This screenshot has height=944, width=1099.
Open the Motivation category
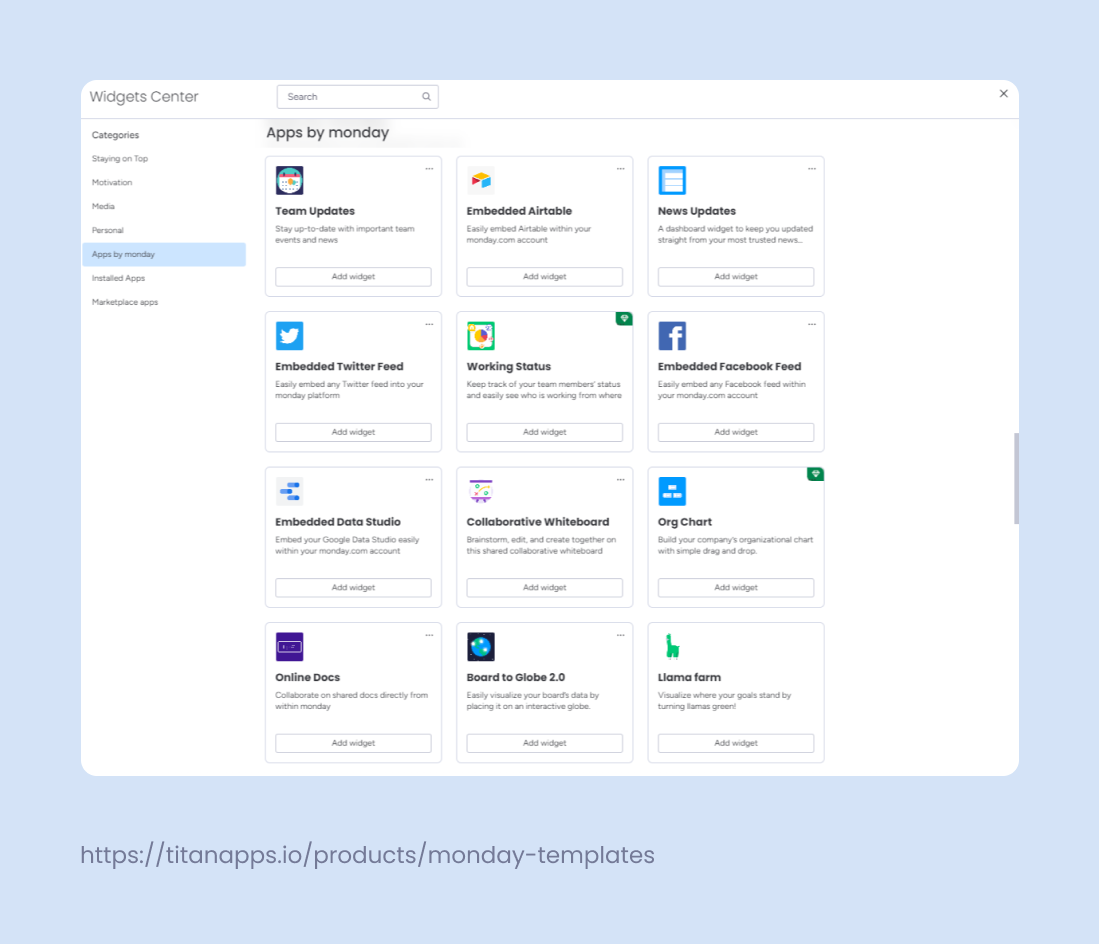[x=112, y=182]
